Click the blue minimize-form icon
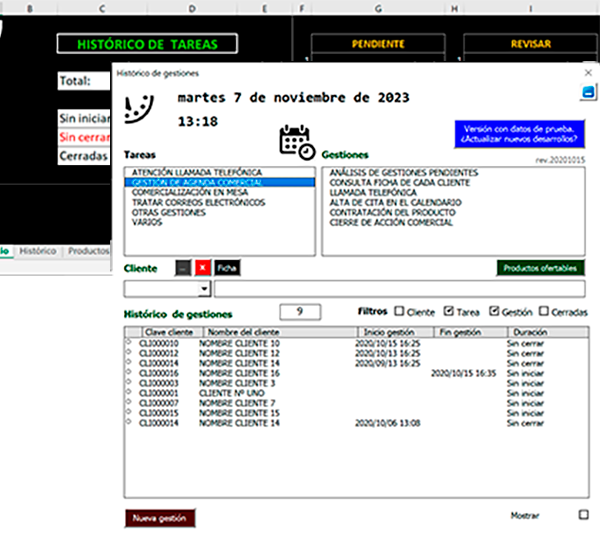Image resolution: width=600 pixels, height=536 pixels. tap(587, 93)
